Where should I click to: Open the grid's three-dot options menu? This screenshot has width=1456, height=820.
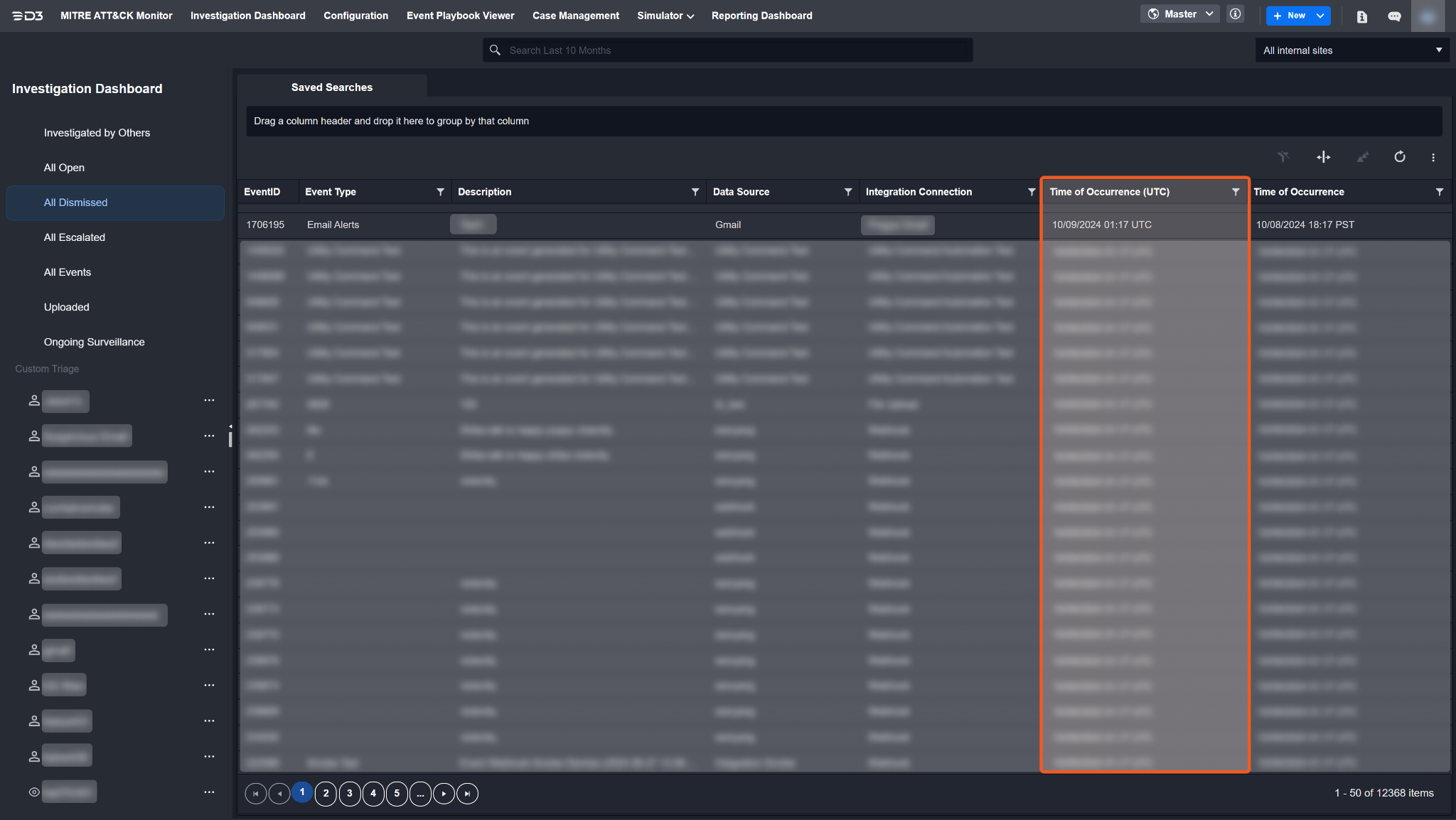(x=1433, y=157)
